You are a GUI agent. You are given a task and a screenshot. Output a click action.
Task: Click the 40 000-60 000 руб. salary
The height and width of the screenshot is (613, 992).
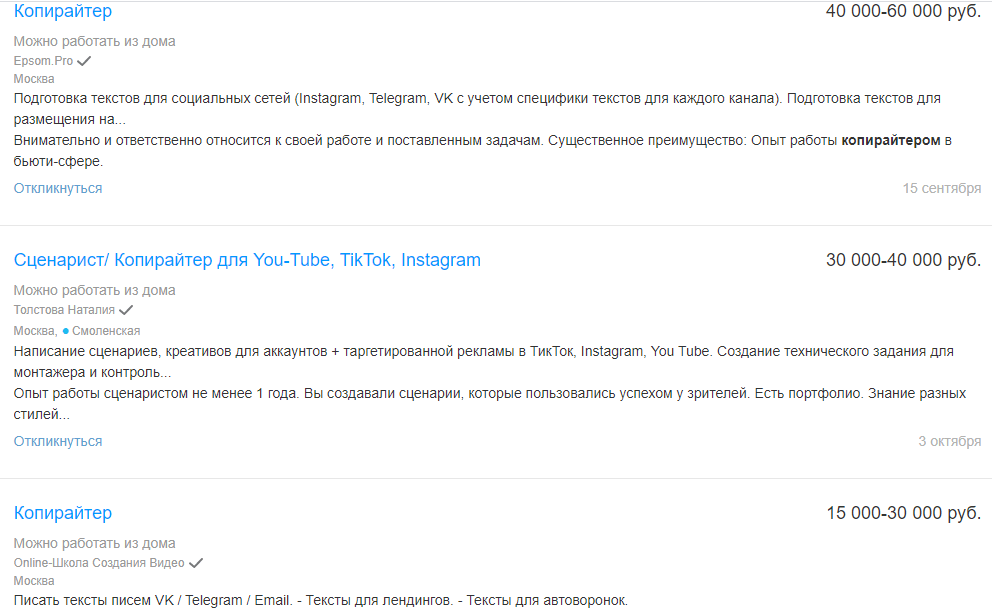point(903,12)
